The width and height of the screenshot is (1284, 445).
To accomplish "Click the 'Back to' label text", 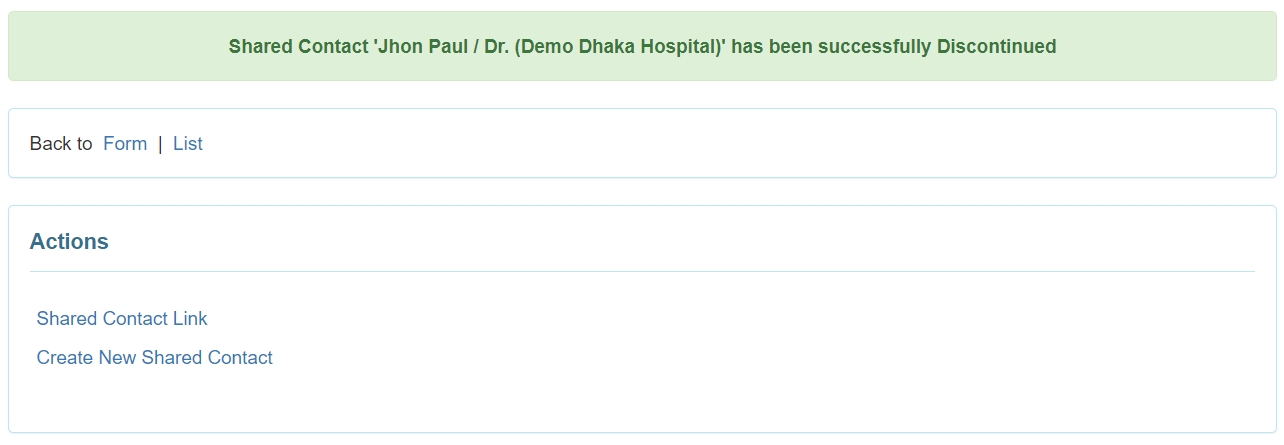I will pyautogui.click(x=61, y=144).
